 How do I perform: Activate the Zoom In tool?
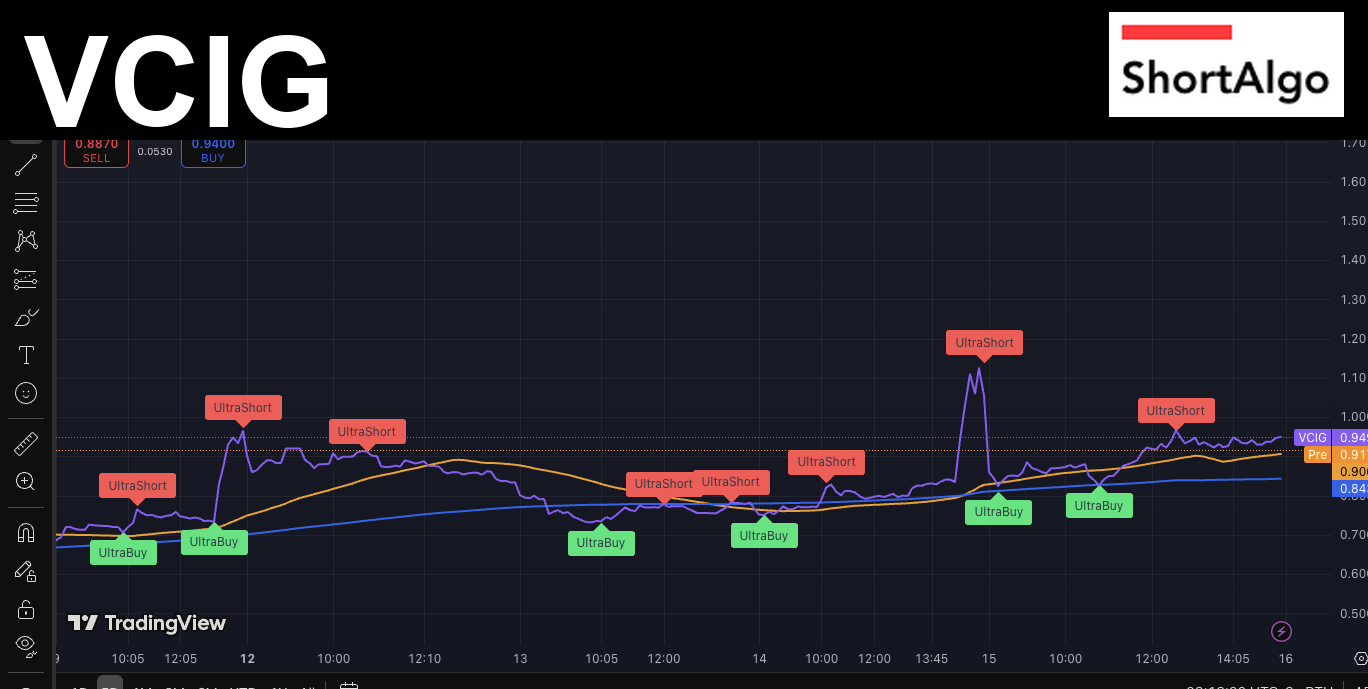[x=26, y=481]
